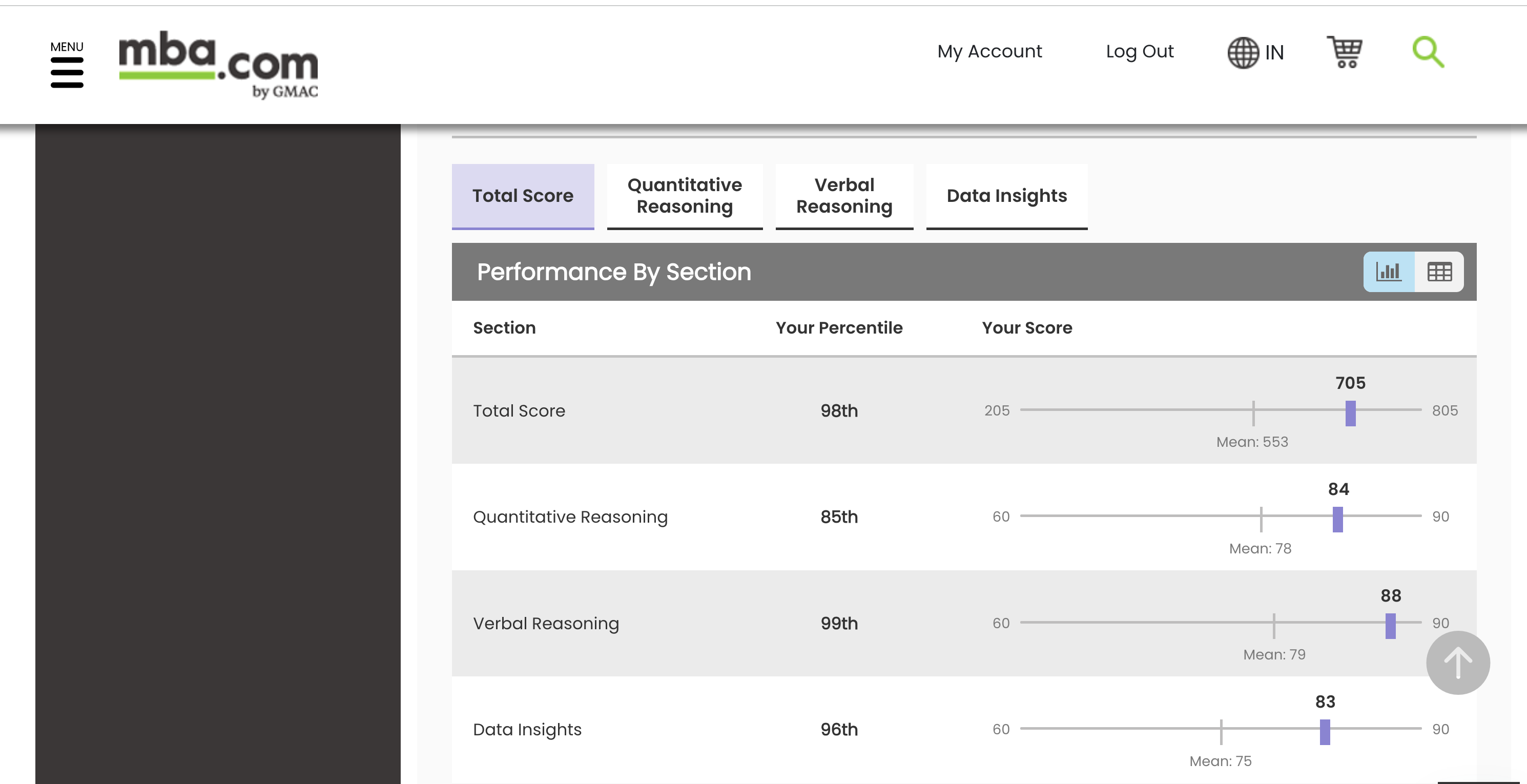
Task: Switch to the bar chart view
Action: [1388, 272]
